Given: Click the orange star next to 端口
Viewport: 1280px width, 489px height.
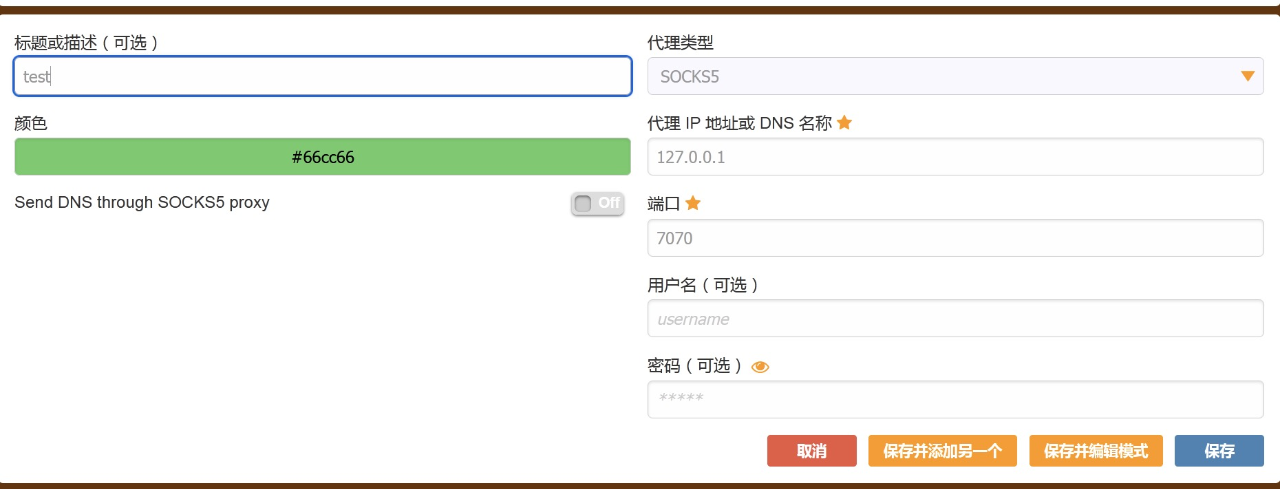Looking at the screenshot, I should click(x=693, y=203).
